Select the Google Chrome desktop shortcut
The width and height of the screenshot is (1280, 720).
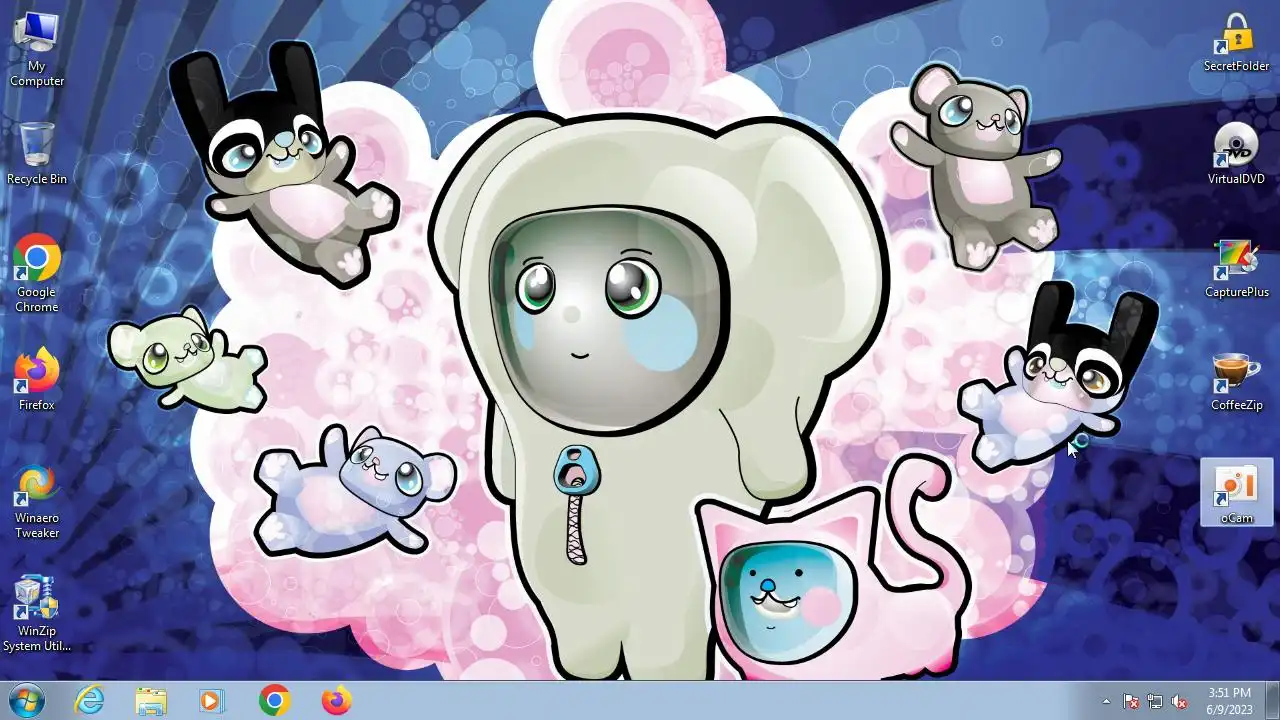(x=37, y=274)
